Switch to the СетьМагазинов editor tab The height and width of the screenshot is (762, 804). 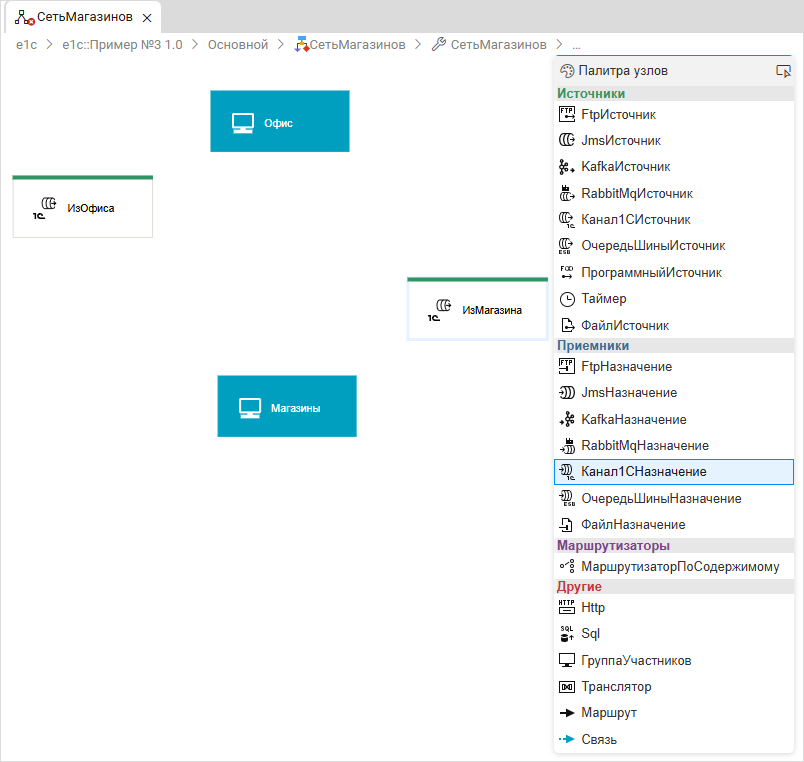81,18
